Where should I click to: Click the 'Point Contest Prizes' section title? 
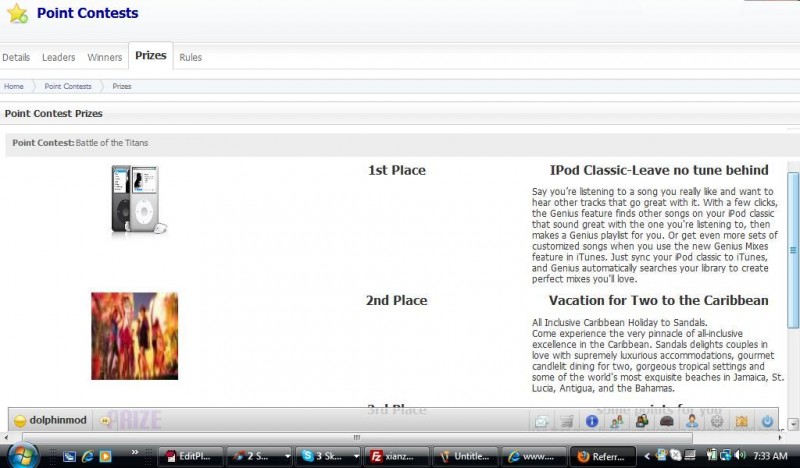point(54,113)
